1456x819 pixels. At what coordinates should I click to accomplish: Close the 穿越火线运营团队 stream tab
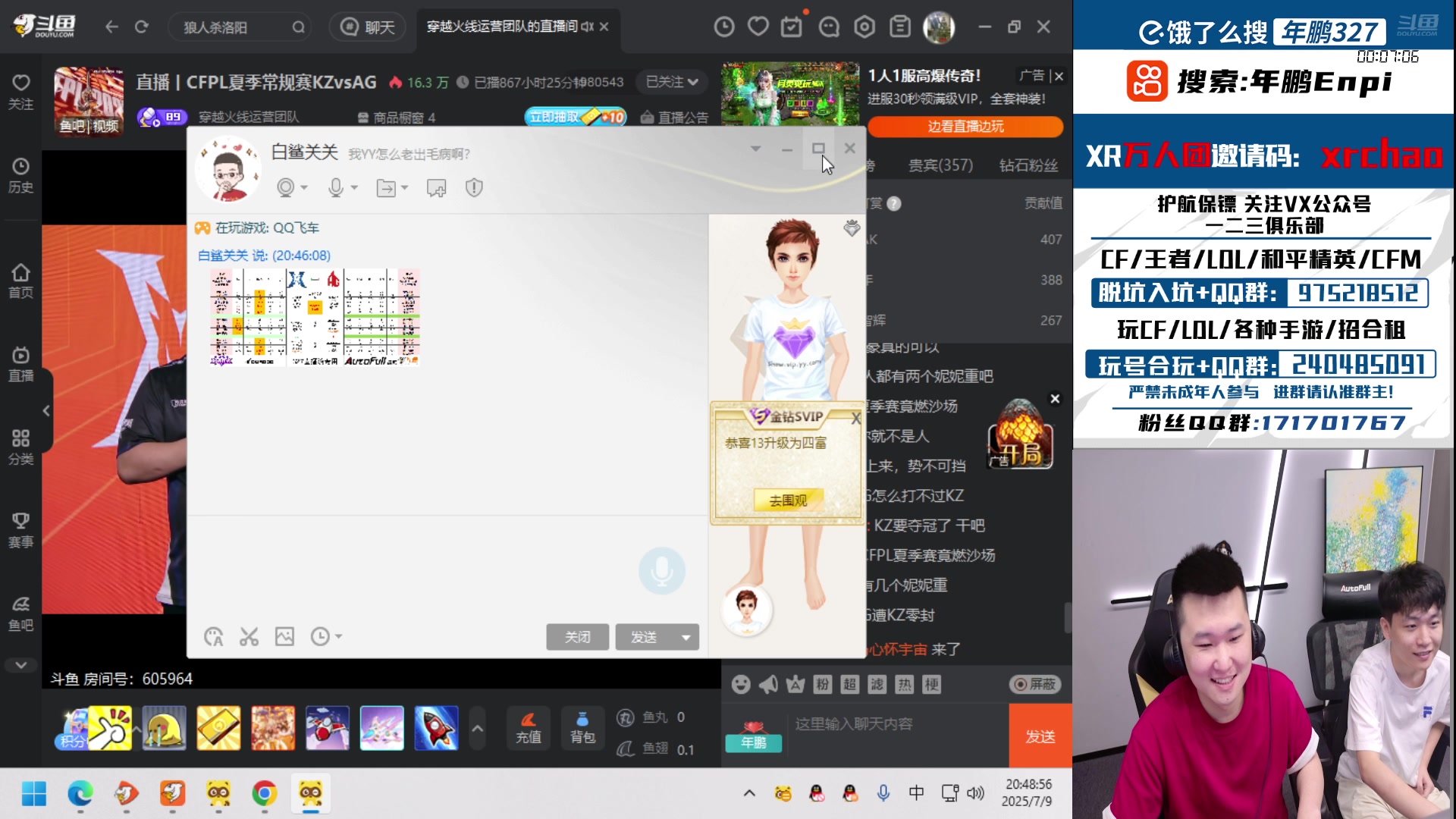604,27
